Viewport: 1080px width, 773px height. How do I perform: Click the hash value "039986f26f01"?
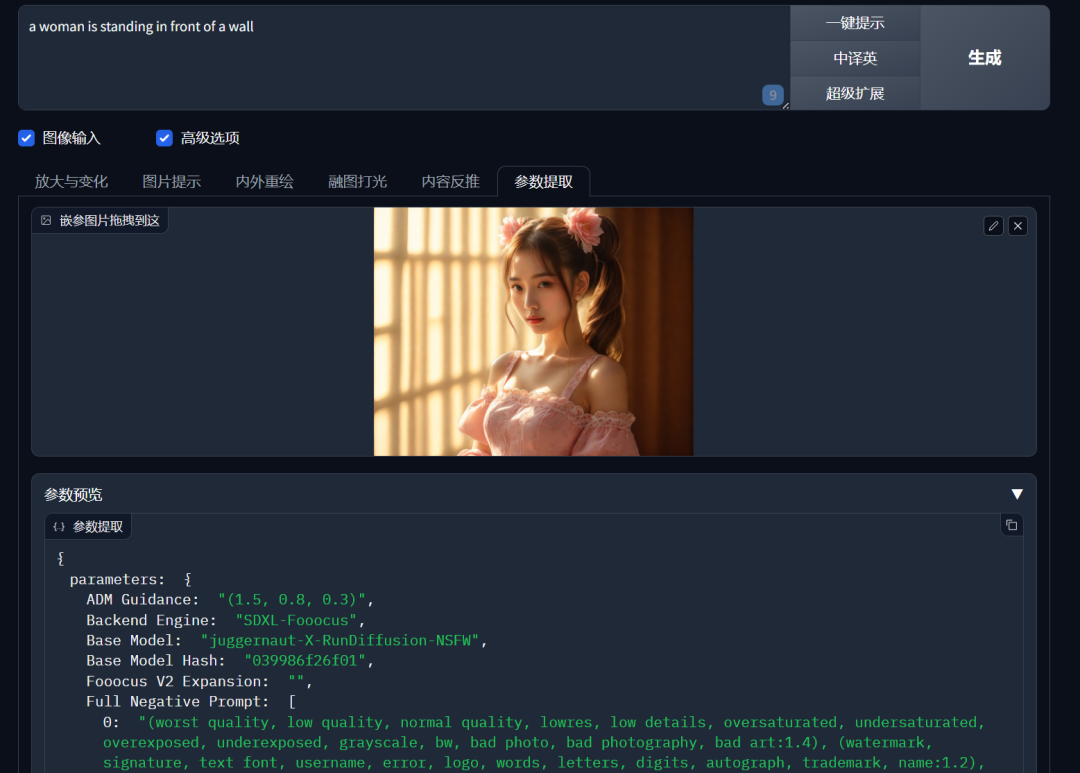click(x=304, y=661)
